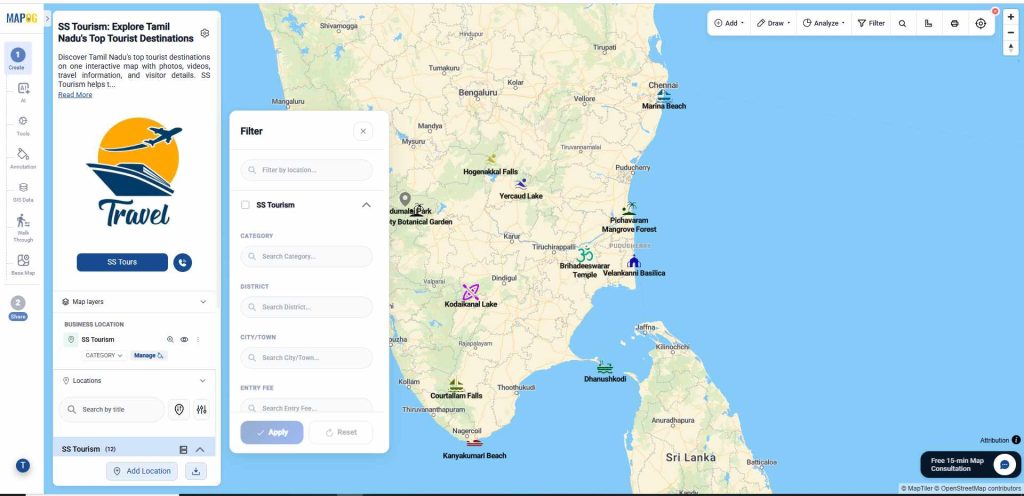Click the user avatar T
This screenshot has height=496, width=1024.
click(23, 465)
